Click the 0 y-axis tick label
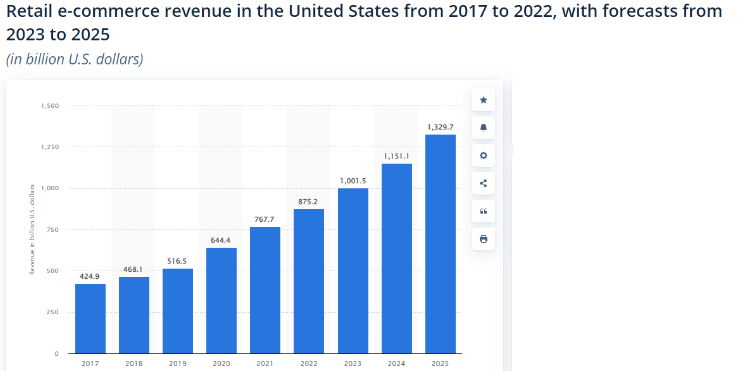The width and height of the screenshot is (750, 371). click(x=56, y=353)
